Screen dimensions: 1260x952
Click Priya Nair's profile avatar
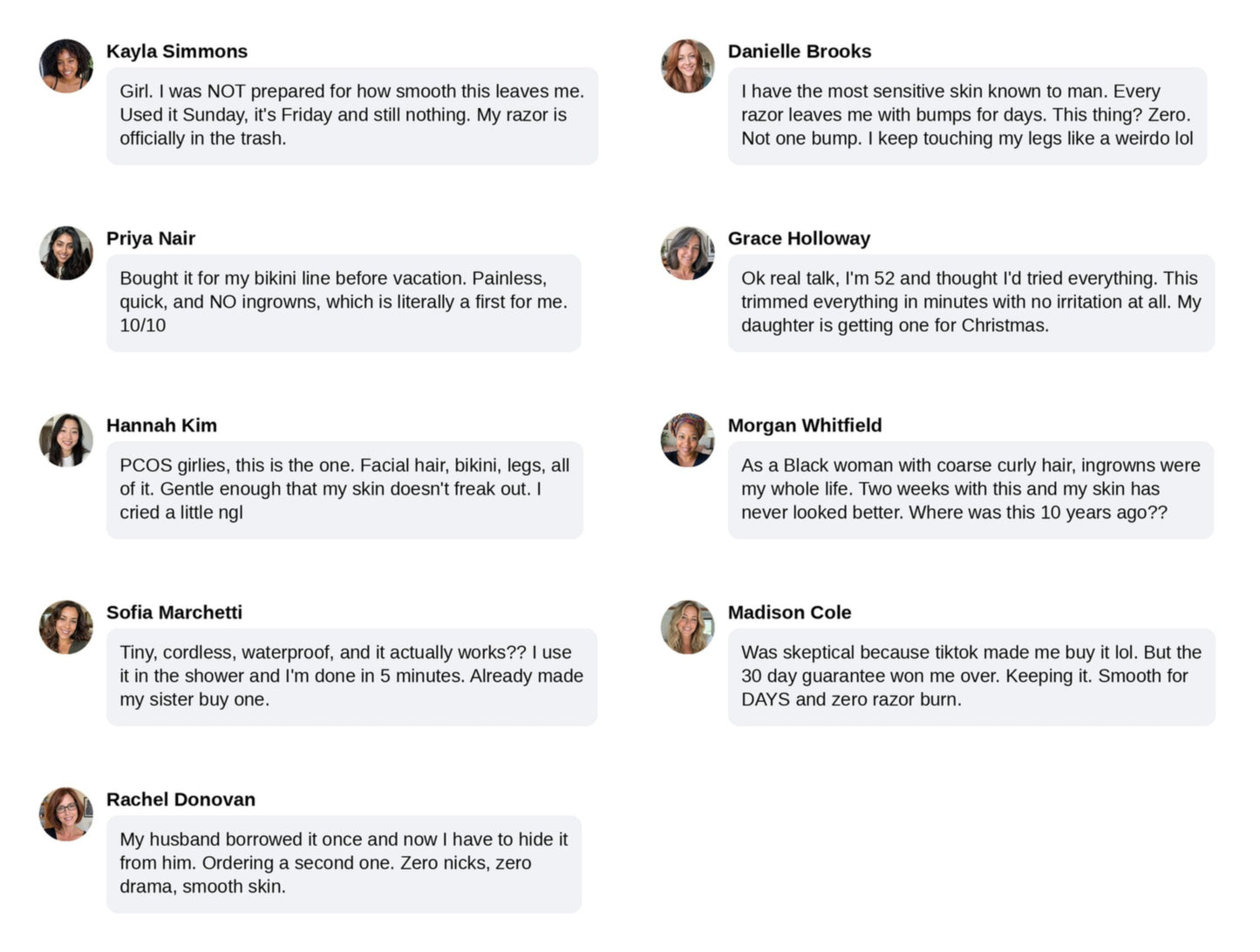pyautogui.click(x=66, y=253)
